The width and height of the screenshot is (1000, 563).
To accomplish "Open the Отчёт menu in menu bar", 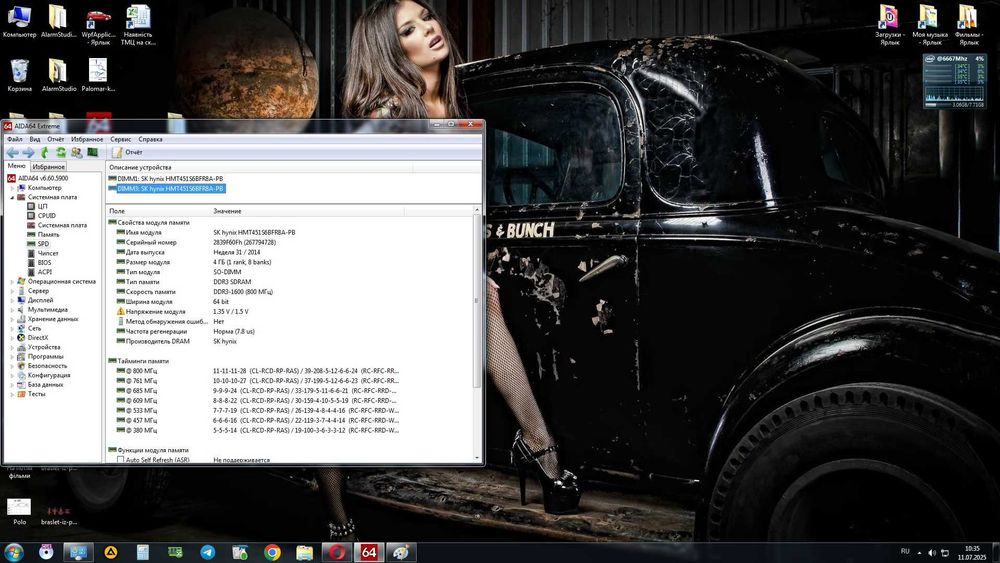I will (55, 139).
